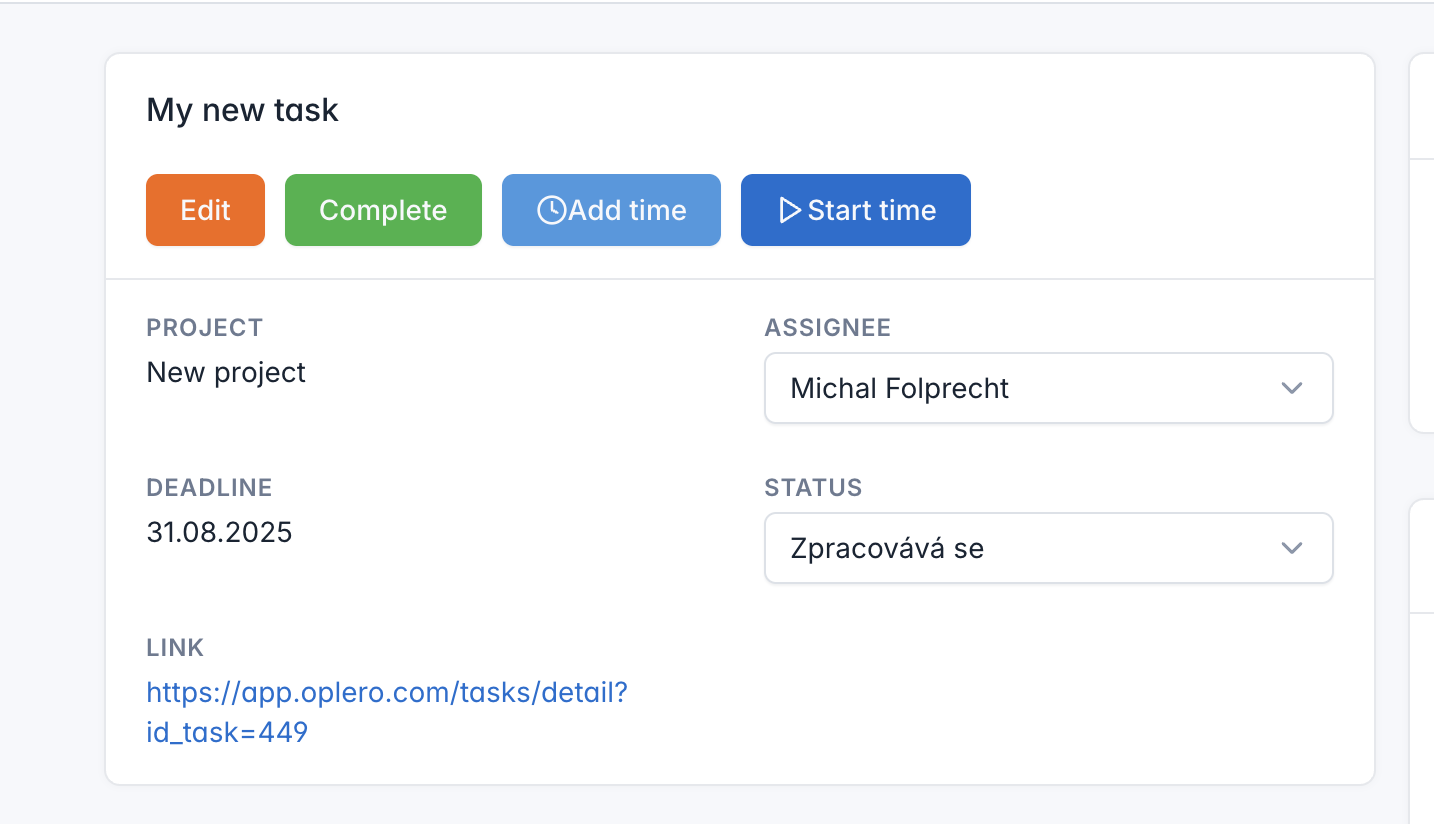Click the LINK field label
Image resolution: width=1434 pixels, height=824 pixels.
coord(175,647)
